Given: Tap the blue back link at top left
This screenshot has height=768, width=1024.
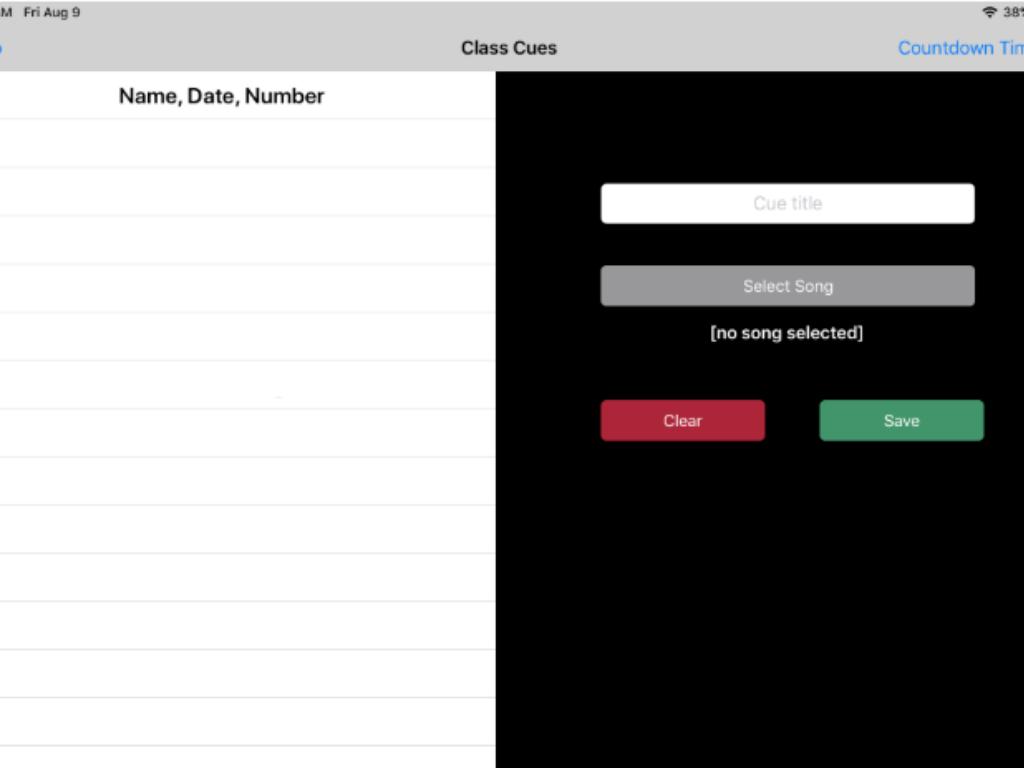Looking at the screenshot, I should [x=2, y=48].
